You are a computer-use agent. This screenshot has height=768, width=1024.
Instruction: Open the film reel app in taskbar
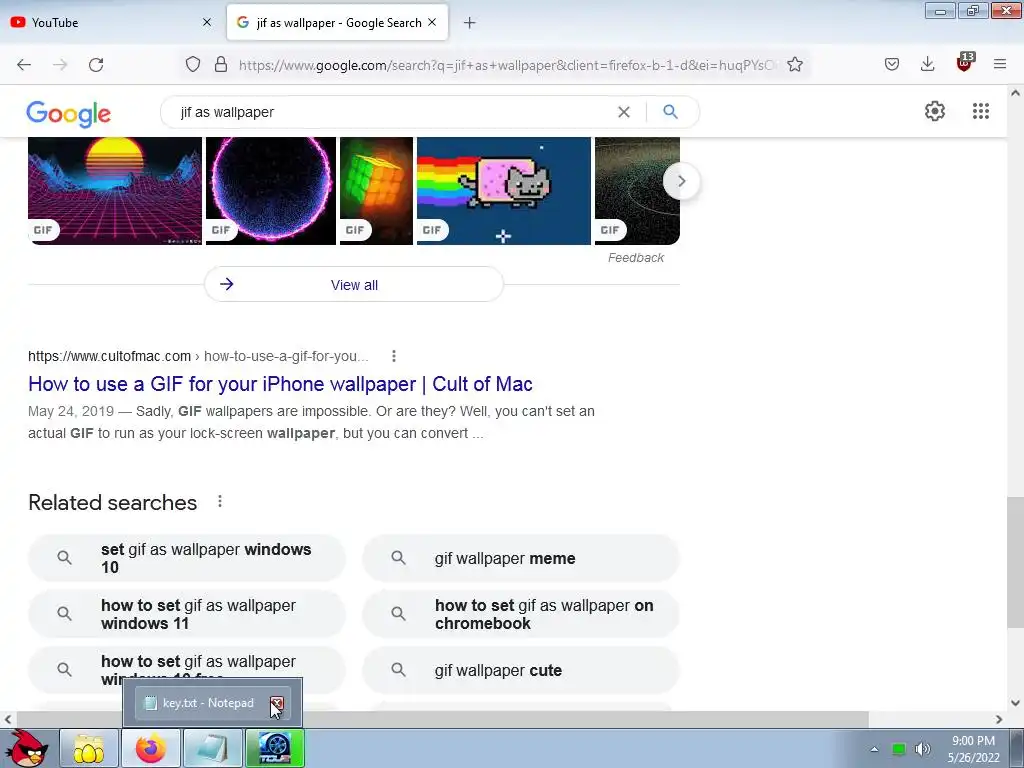click(275, 748)
